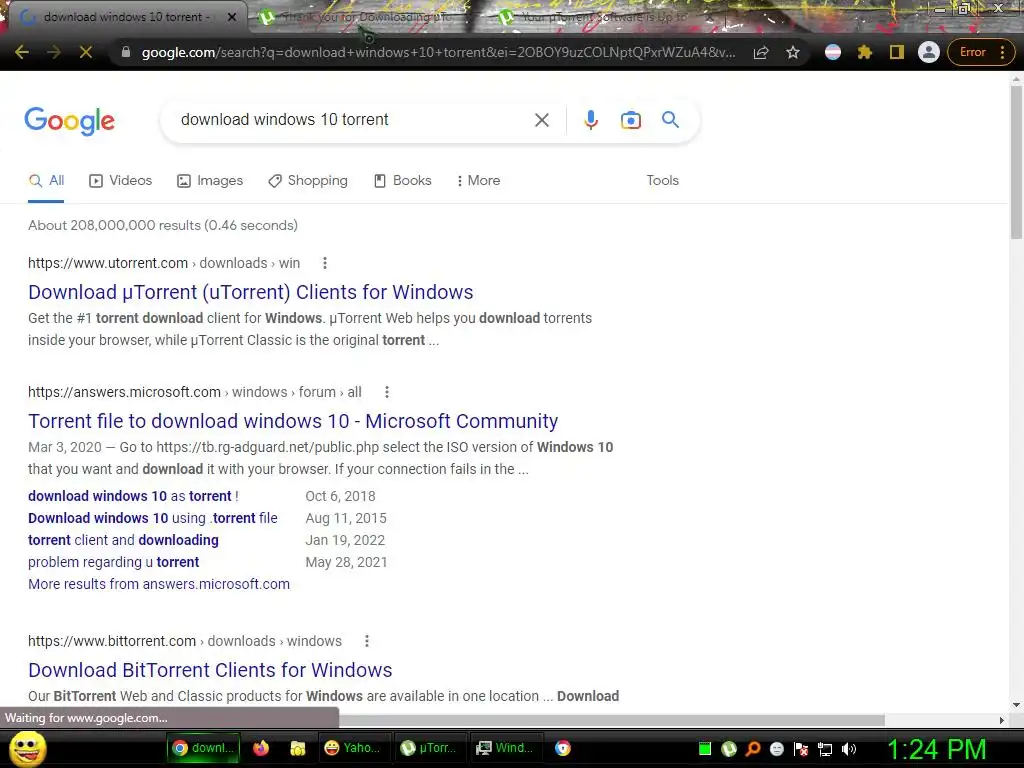
Task: Open 'Download BitTorrent Clients for Windows' result
Action: point(210,670)
